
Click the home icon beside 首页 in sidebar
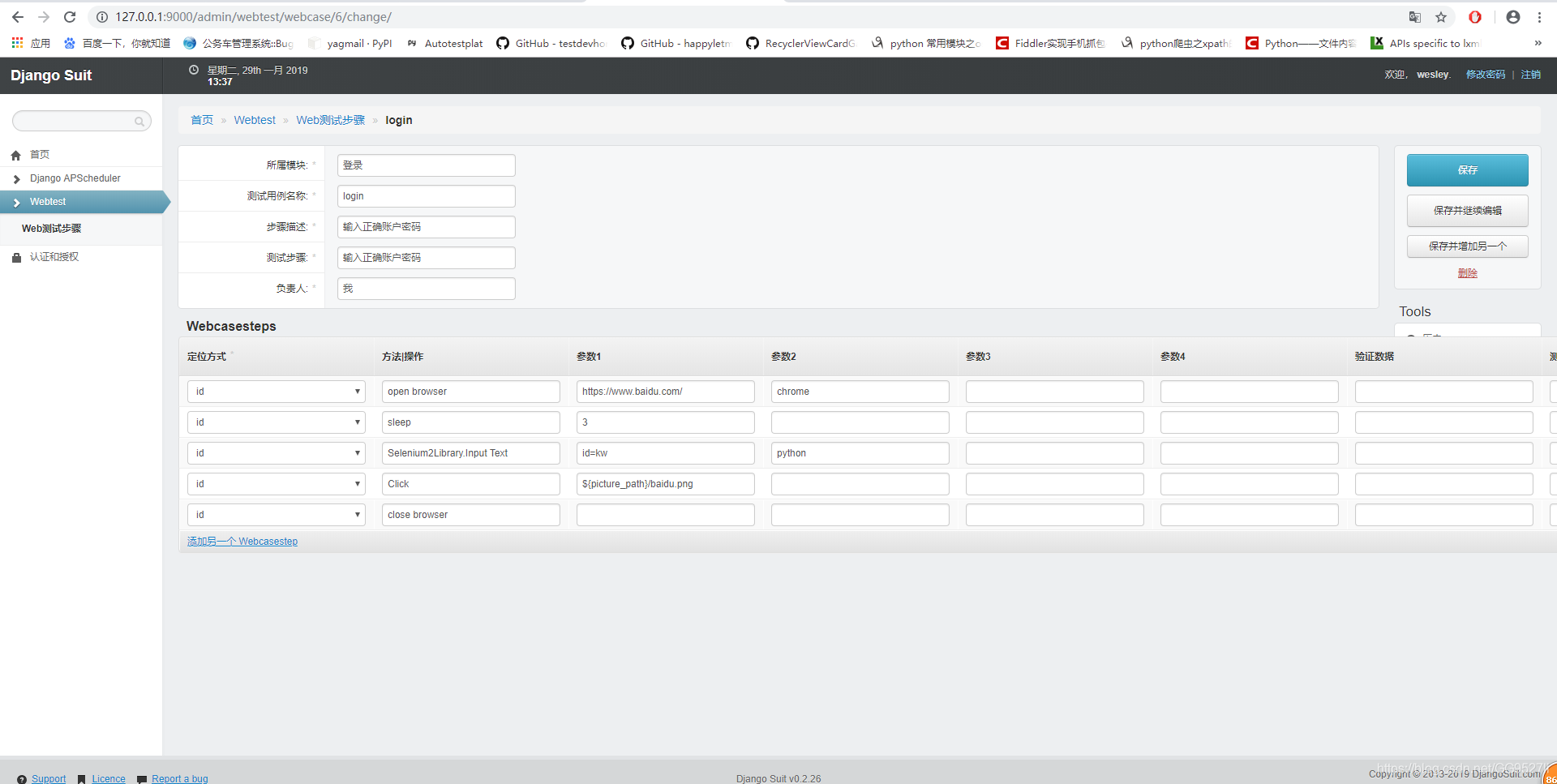(15, 155)
